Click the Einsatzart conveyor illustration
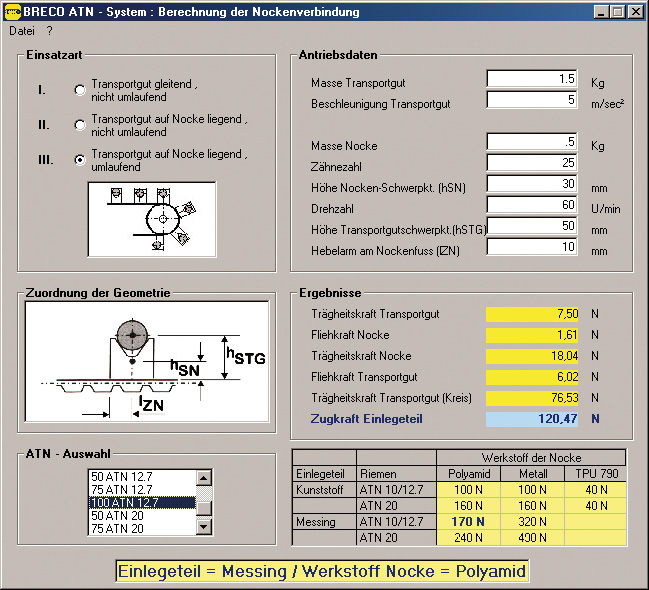This screenshot has height=590, width=649. pyautogui.click(x=152, y=219)
